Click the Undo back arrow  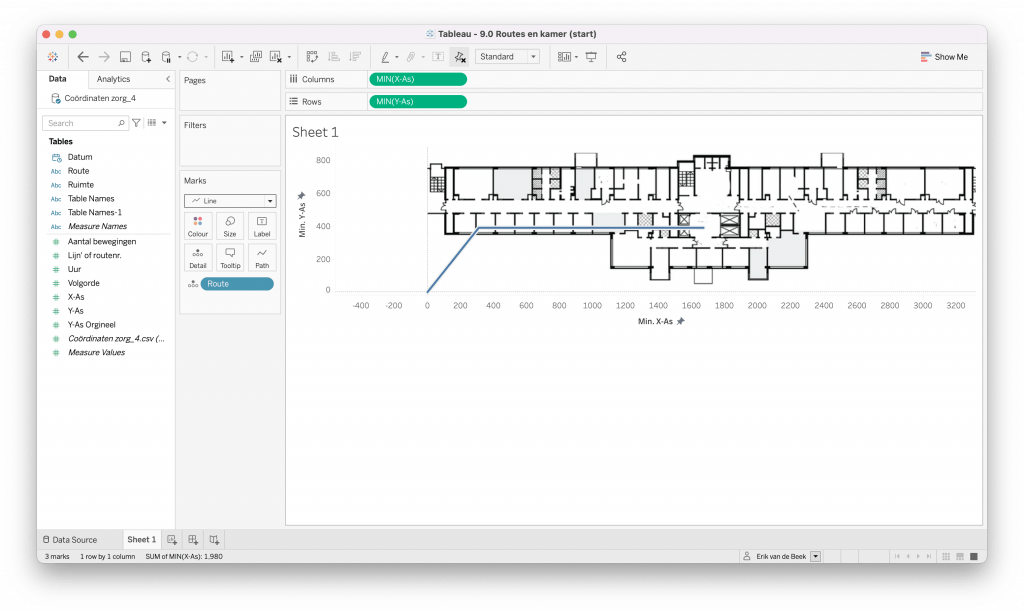point(83,57)
